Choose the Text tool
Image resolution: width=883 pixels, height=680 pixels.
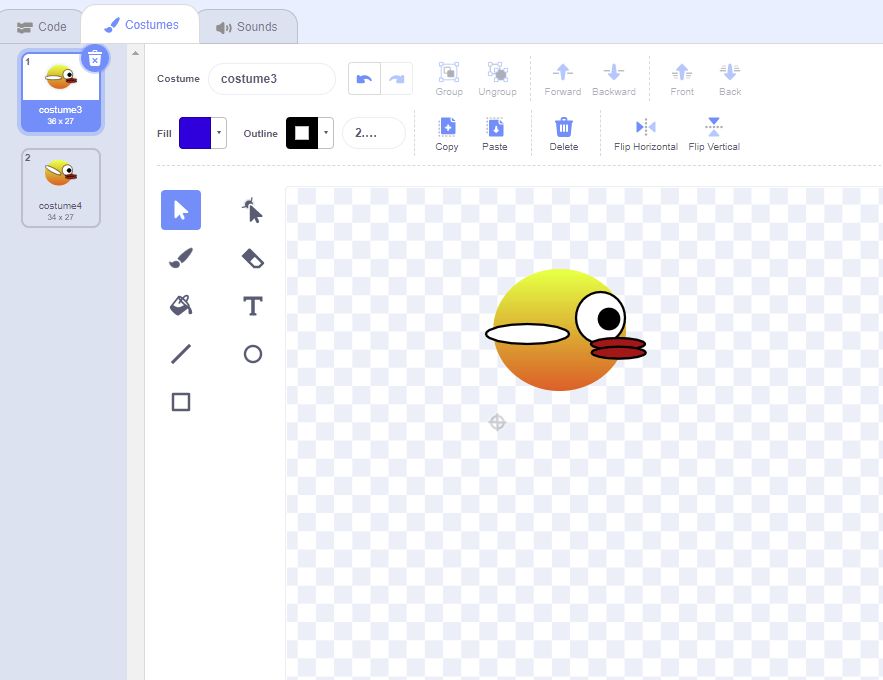(252, 306)
